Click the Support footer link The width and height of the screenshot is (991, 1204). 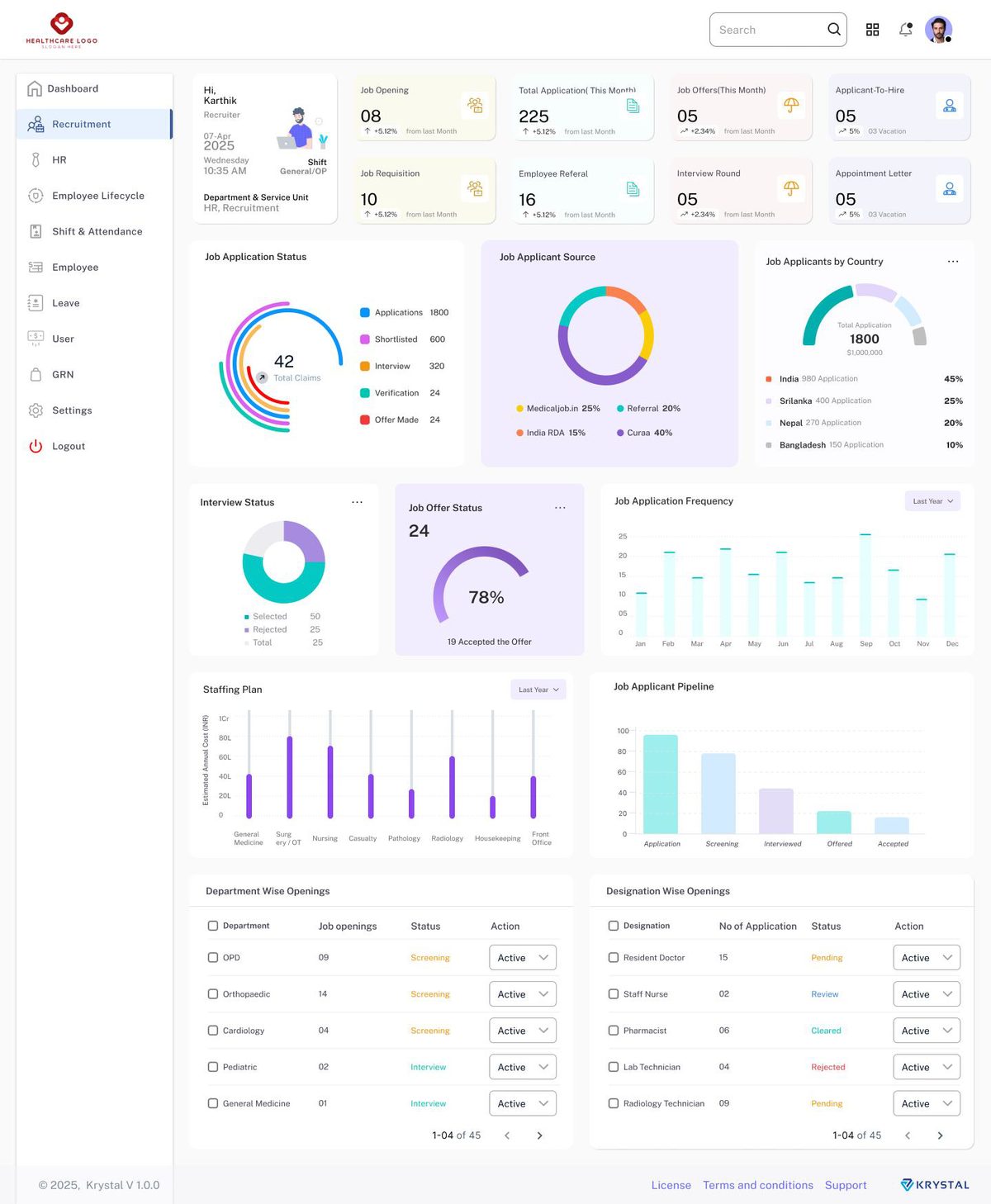846,1185
